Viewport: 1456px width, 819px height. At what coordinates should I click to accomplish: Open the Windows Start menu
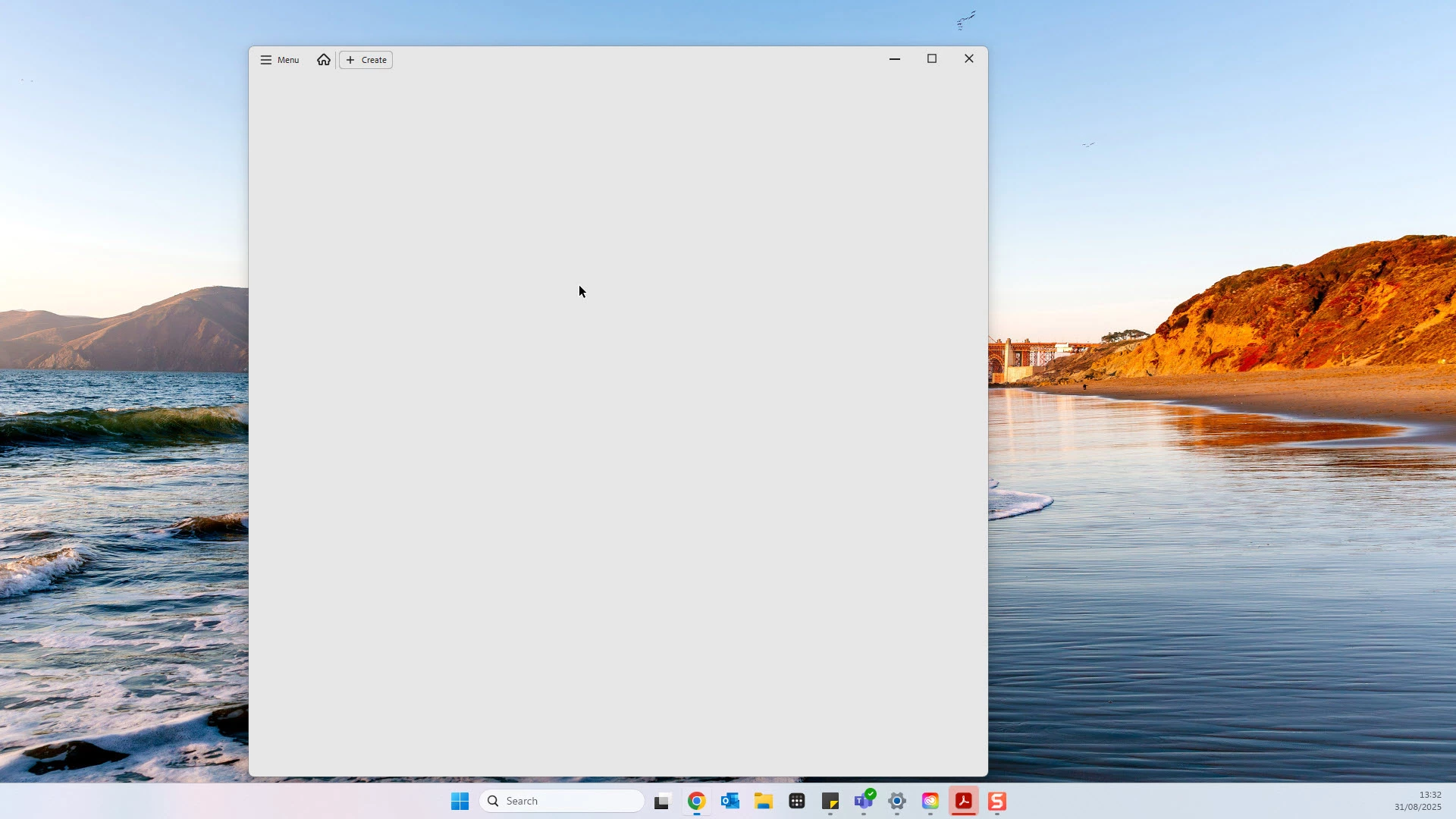(460, 802)
